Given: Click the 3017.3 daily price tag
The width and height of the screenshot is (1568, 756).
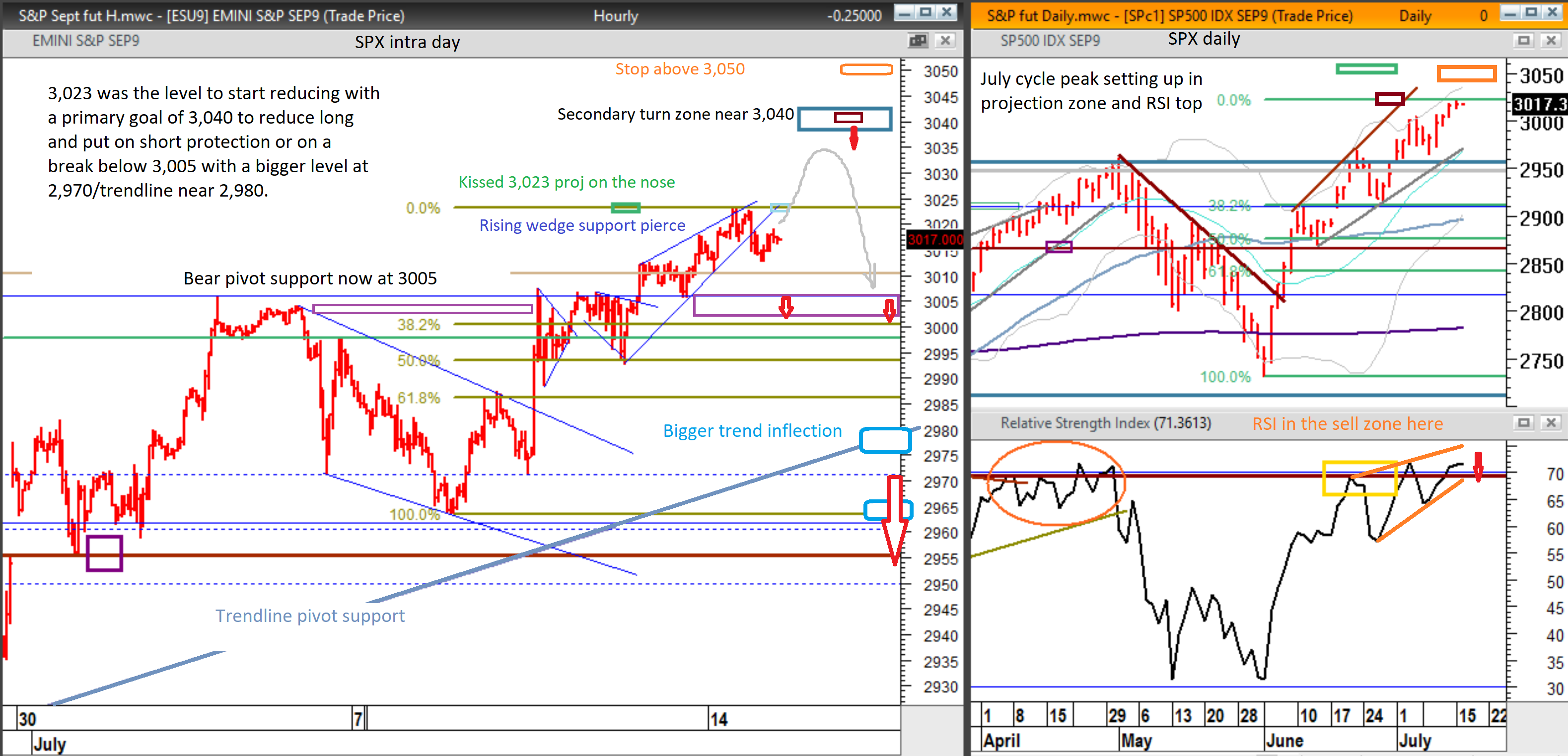Looking at the screenshot, I should click(x=1539, y=104).
